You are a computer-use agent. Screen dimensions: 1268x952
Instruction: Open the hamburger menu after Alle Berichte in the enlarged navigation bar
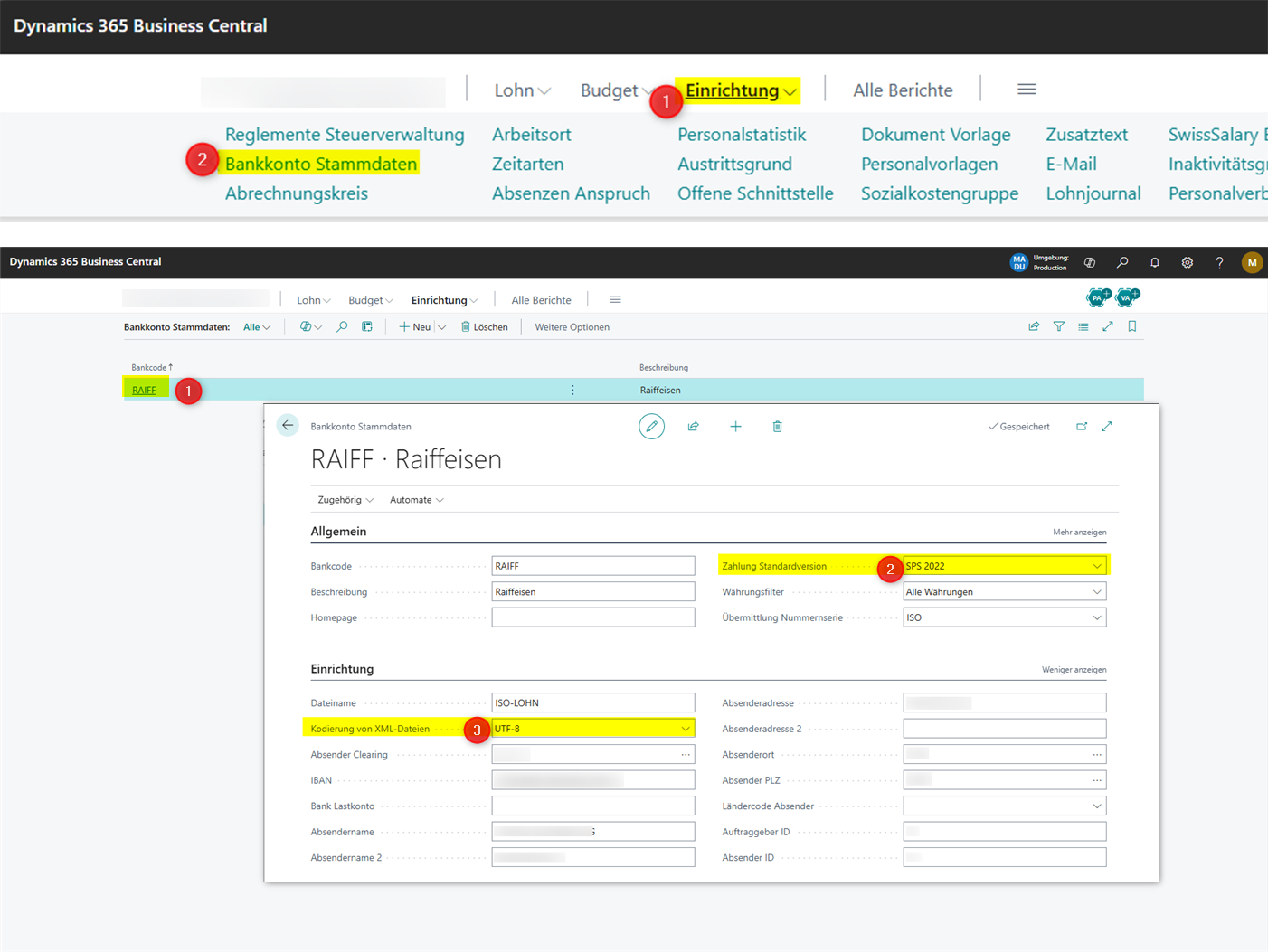[1027, 90]
